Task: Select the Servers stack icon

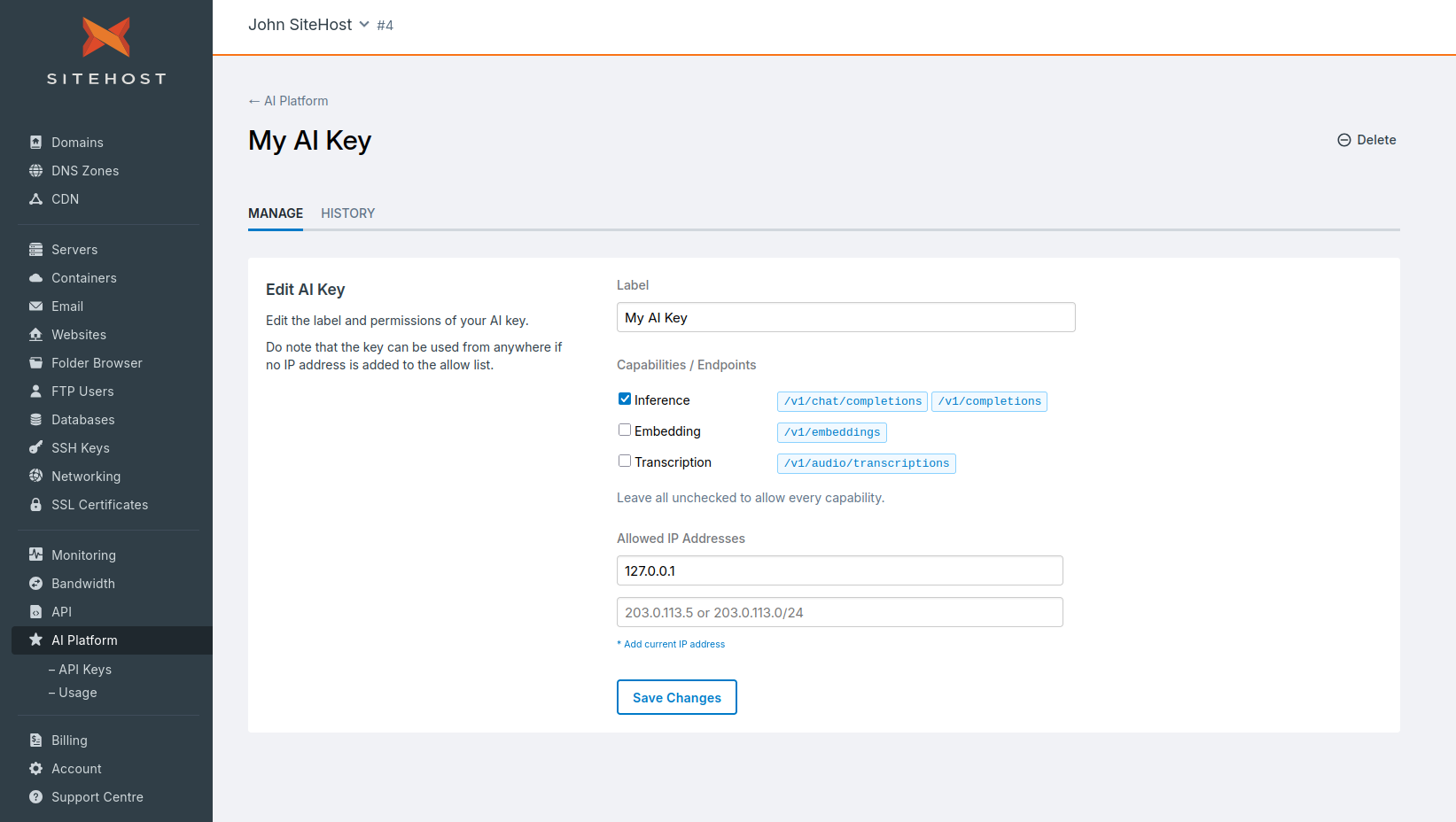Action: [35, 250]
